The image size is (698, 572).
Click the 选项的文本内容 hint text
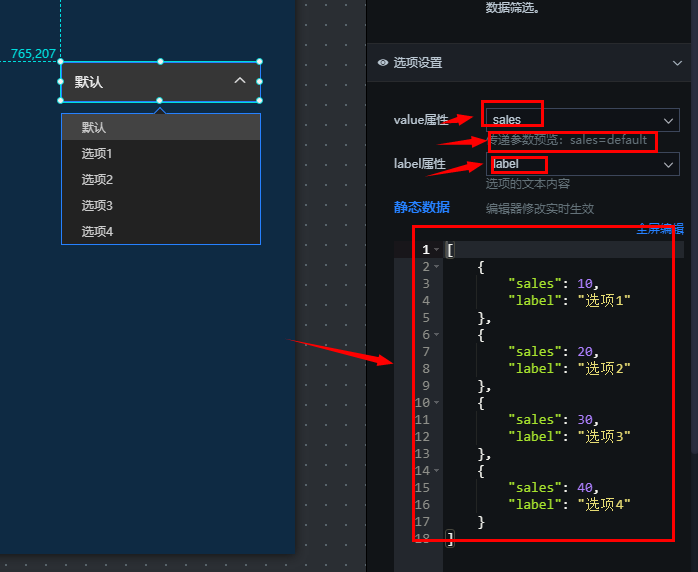pos(528,184)
